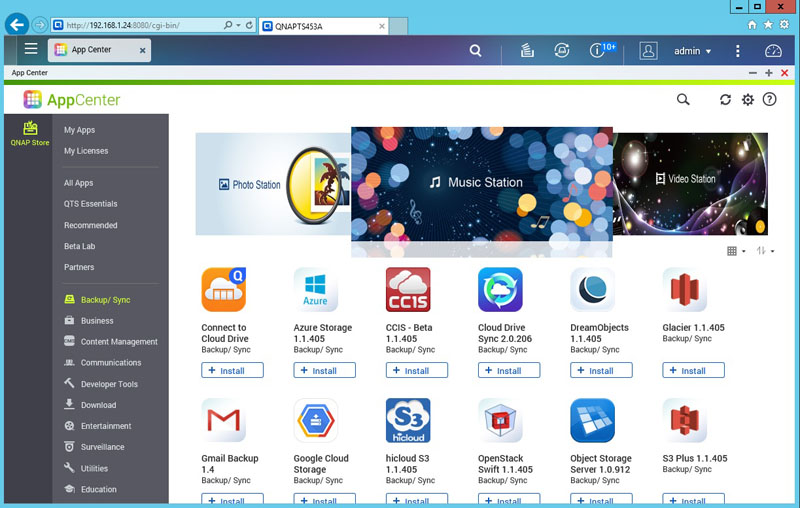The height and width of the screenshot is (508, 800).
Task: Reload page with browser refresh icon
Action: [249, 25]
